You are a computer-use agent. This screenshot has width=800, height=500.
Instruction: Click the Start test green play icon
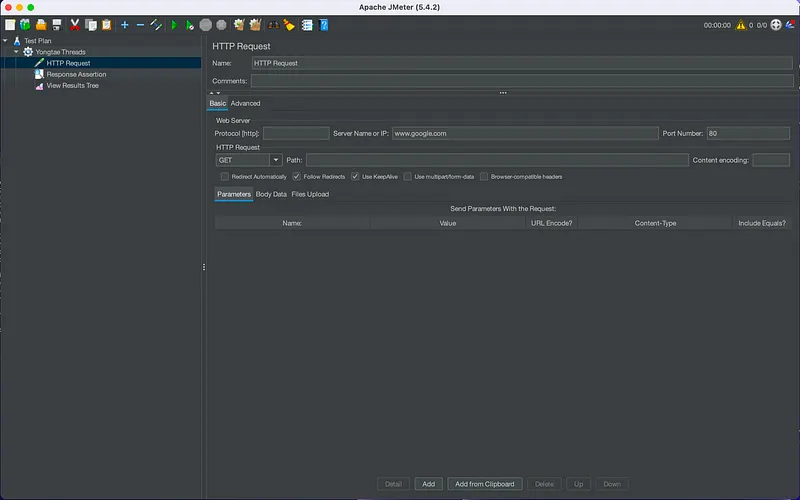pos(173,24)
